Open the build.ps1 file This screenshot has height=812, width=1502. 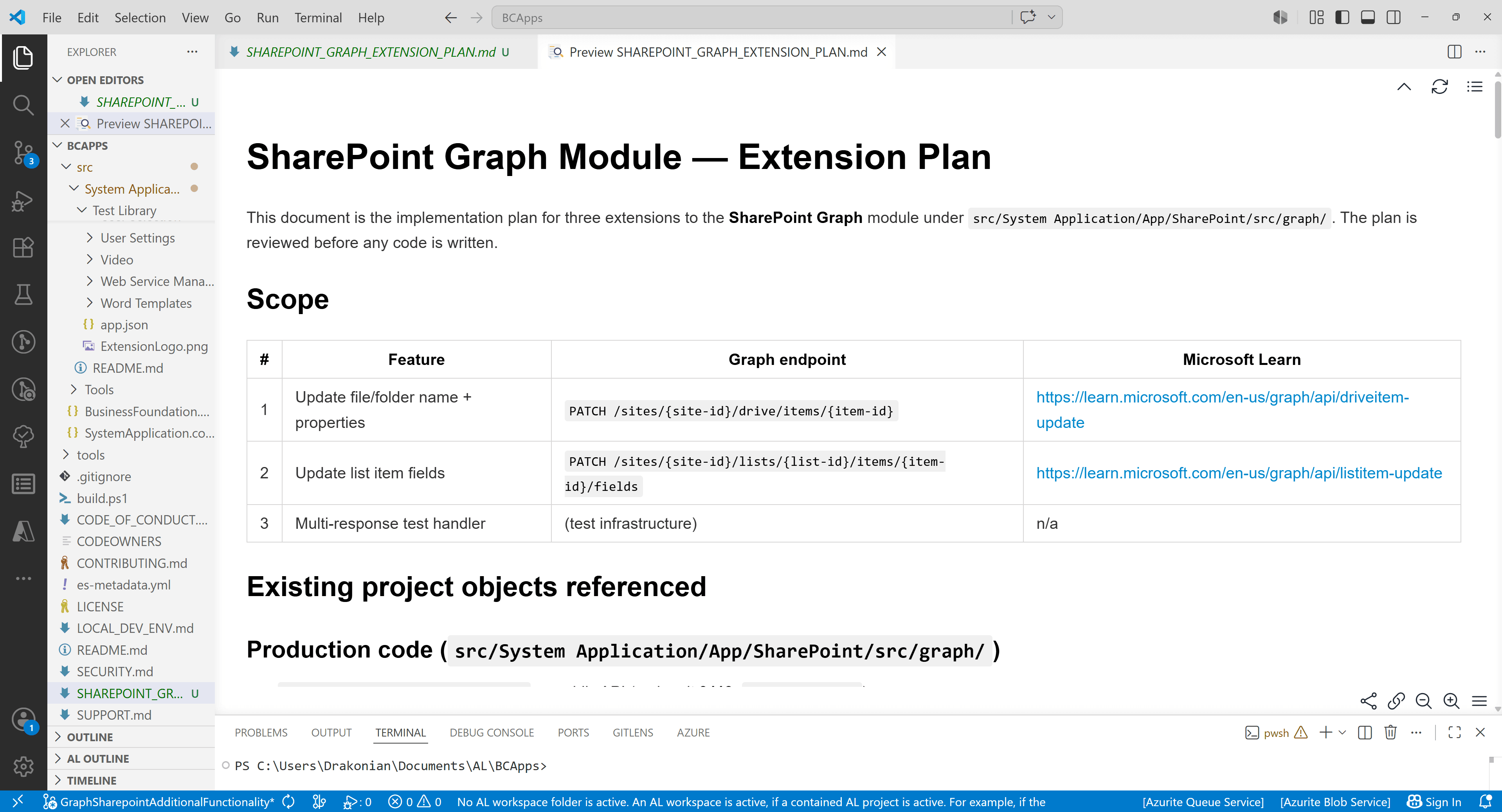pyautogui.click(x=102, y=498)
